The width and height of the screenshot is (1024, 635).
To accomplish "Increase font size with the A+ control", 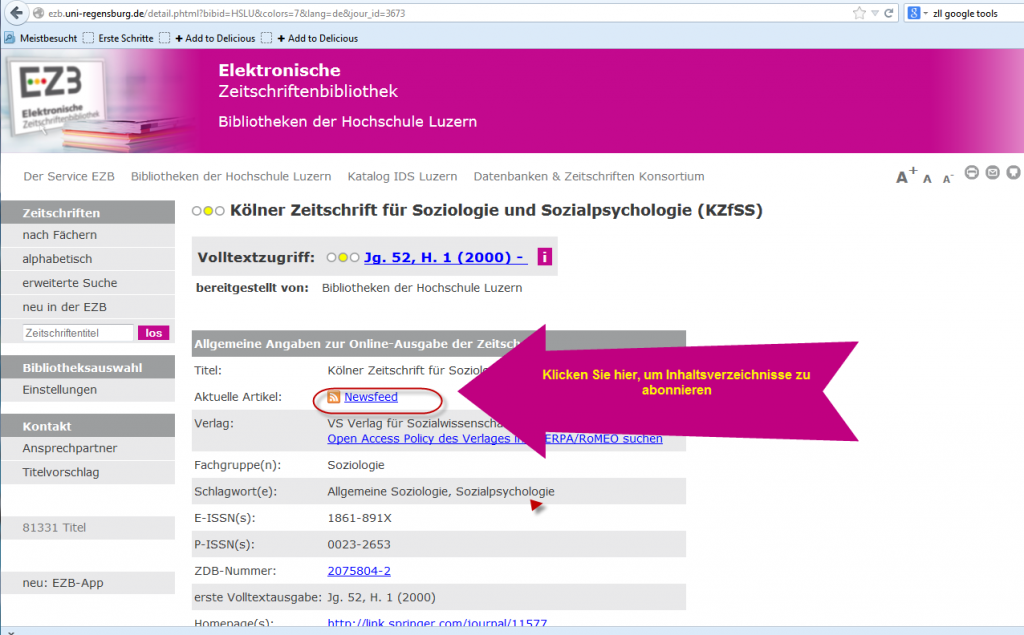I will click(906, 174).
